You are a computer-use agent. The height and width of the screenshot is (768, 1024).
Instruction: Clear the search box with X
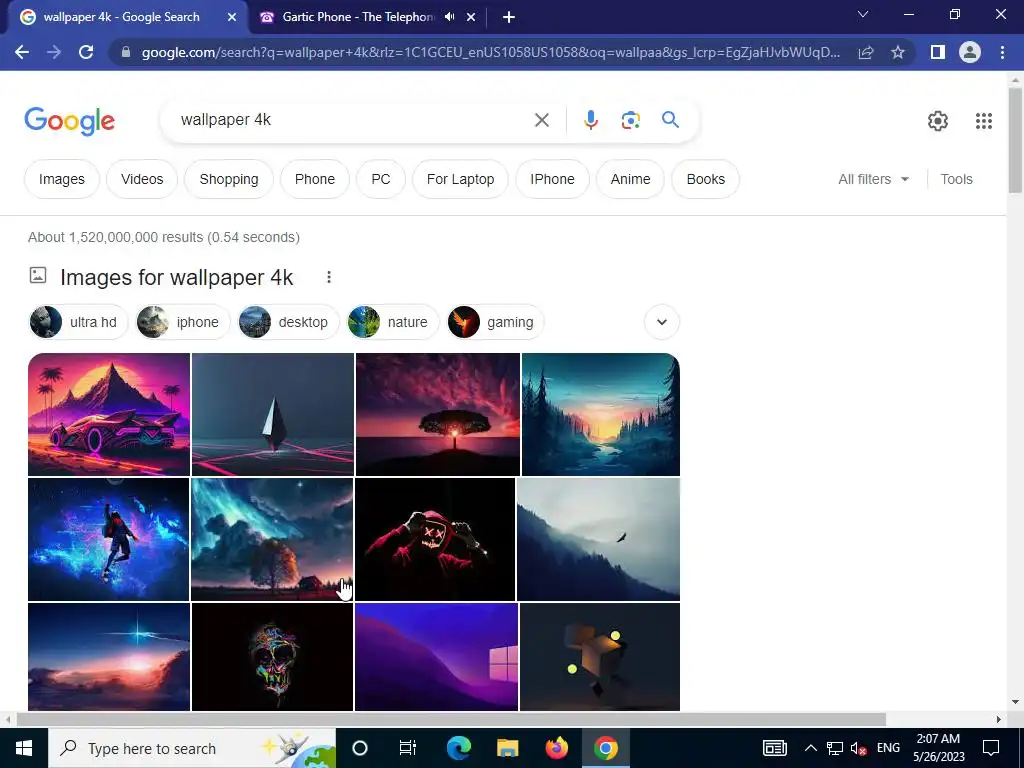point(541,120)
